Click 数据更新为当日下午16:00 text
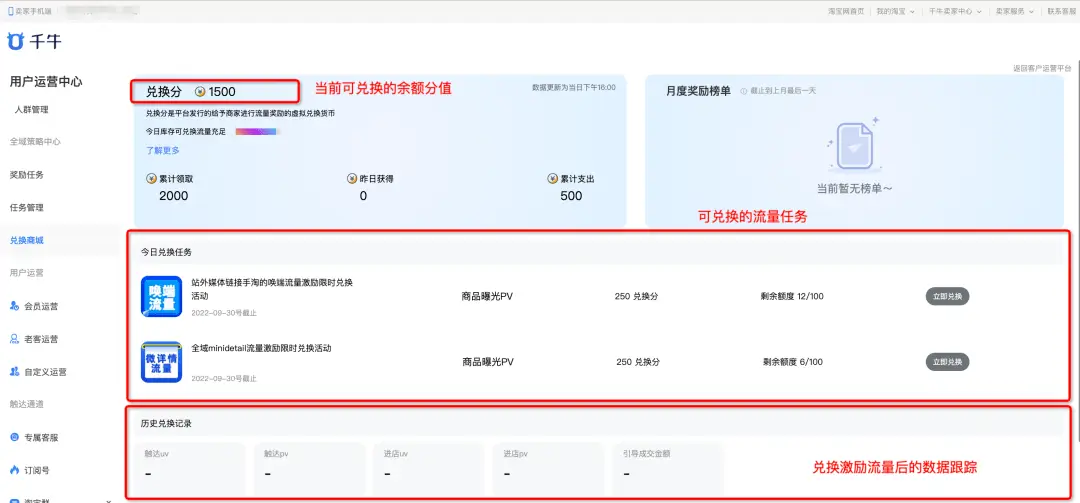 click(574, 88)
